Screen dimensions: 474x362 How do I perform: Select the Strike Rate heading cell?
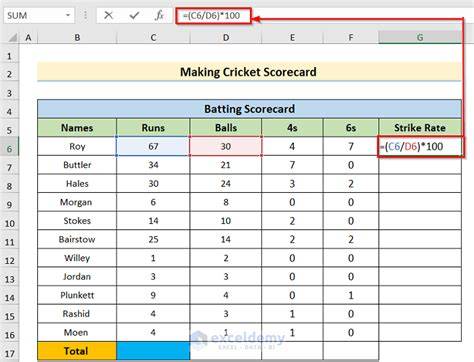(420, 128)
